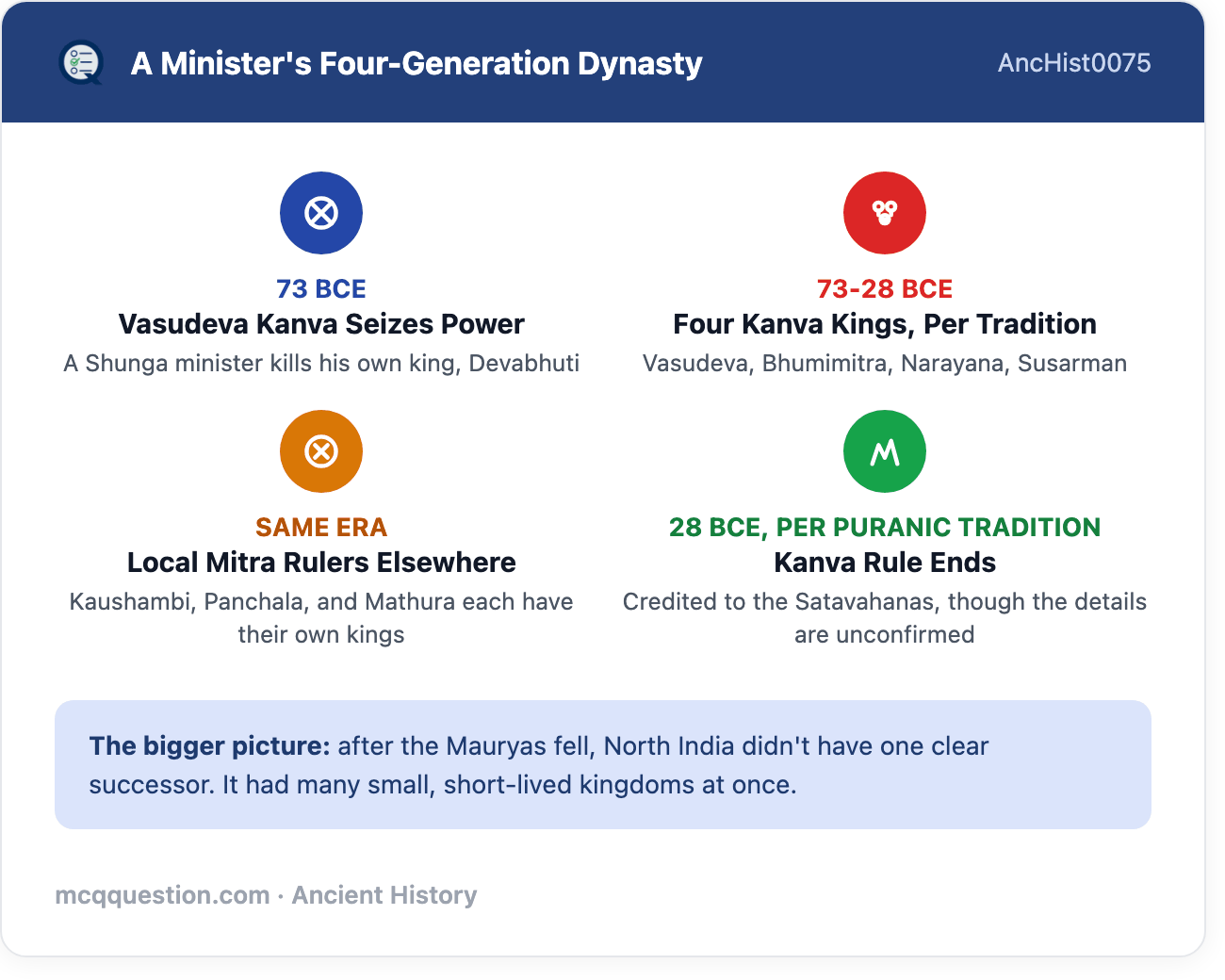Click the mcqquestion logo icon in header

(81, 63)
